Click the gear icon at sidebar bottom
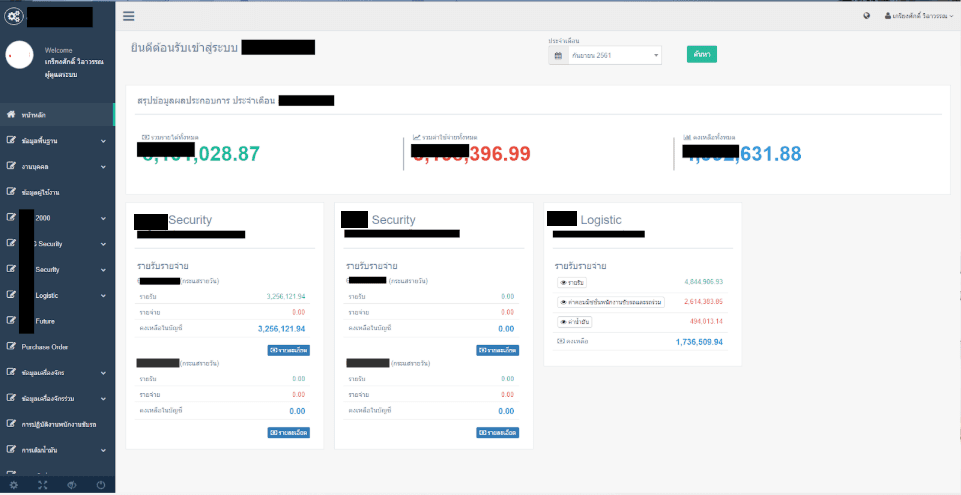This screenshot has width=961, height=495. [x=14, y=485]
